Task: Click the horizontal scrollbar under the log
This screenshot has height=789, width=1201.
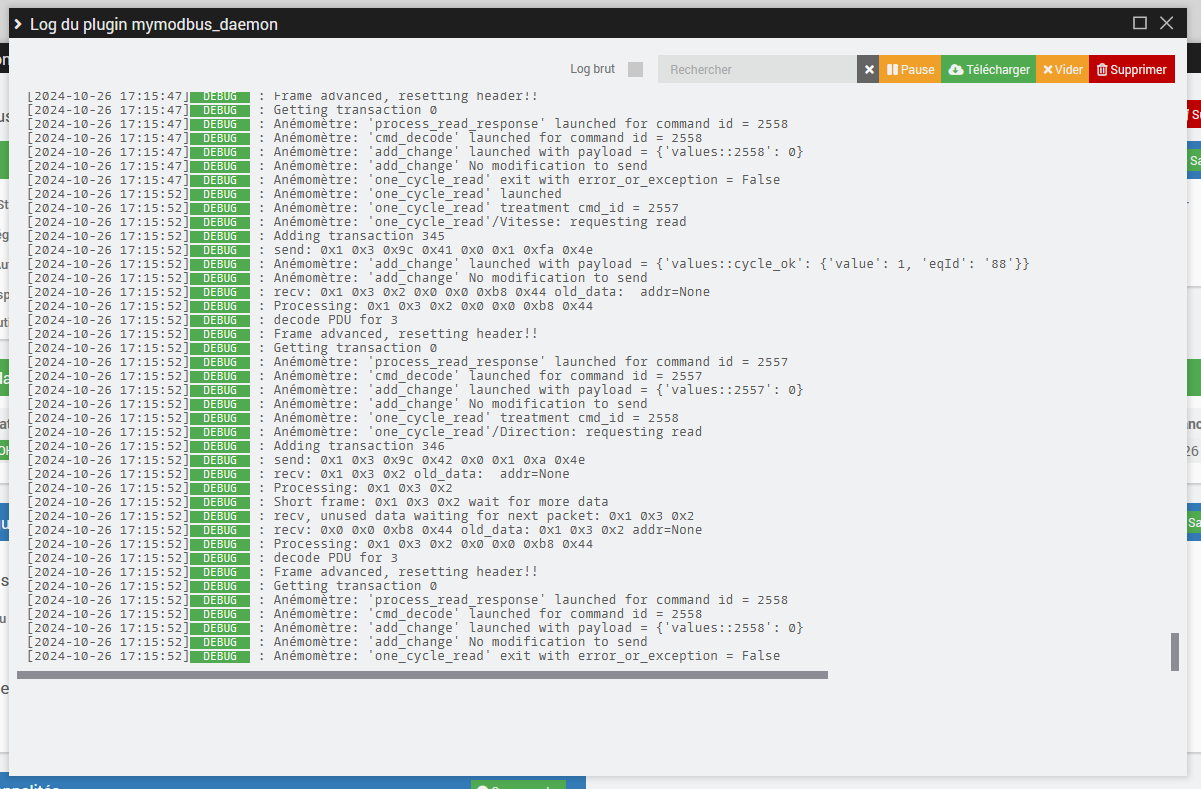Action: click(422, 675)
